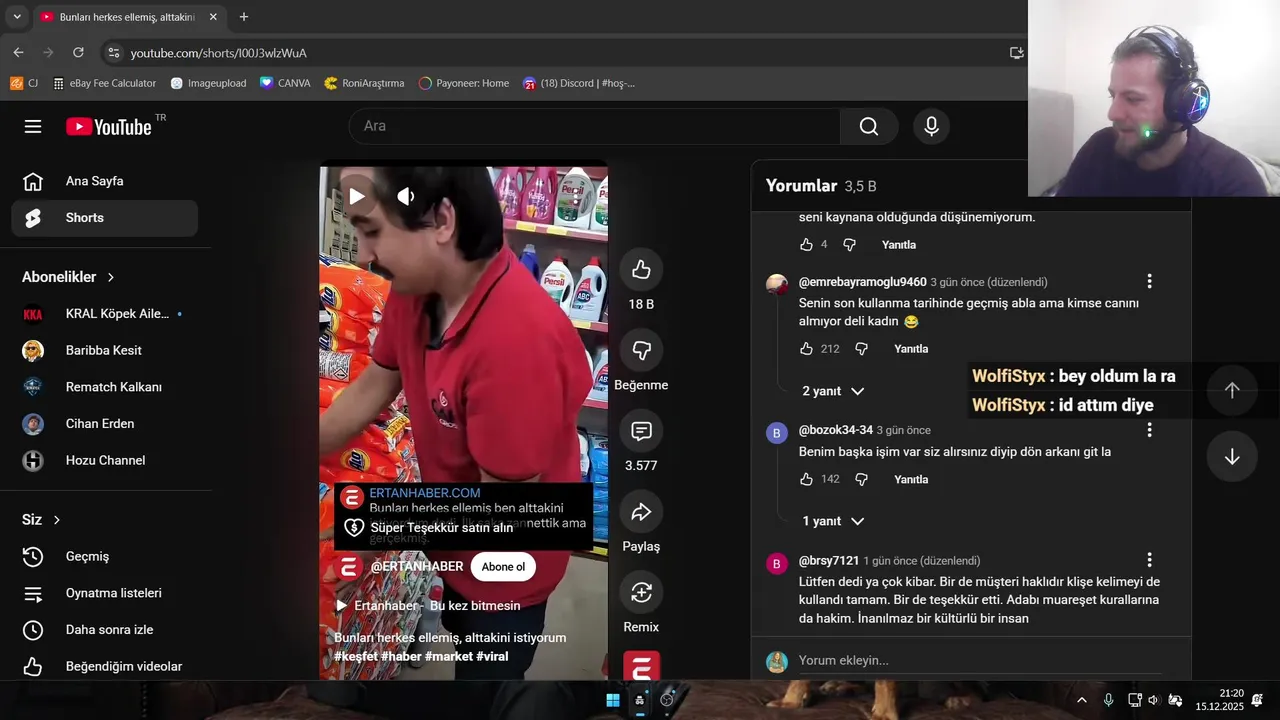The width and height of the screenshot is (1280, 720).
Task: Click the #keşfet hashtag
Action: pyautogui.click(x=356, y=657)
